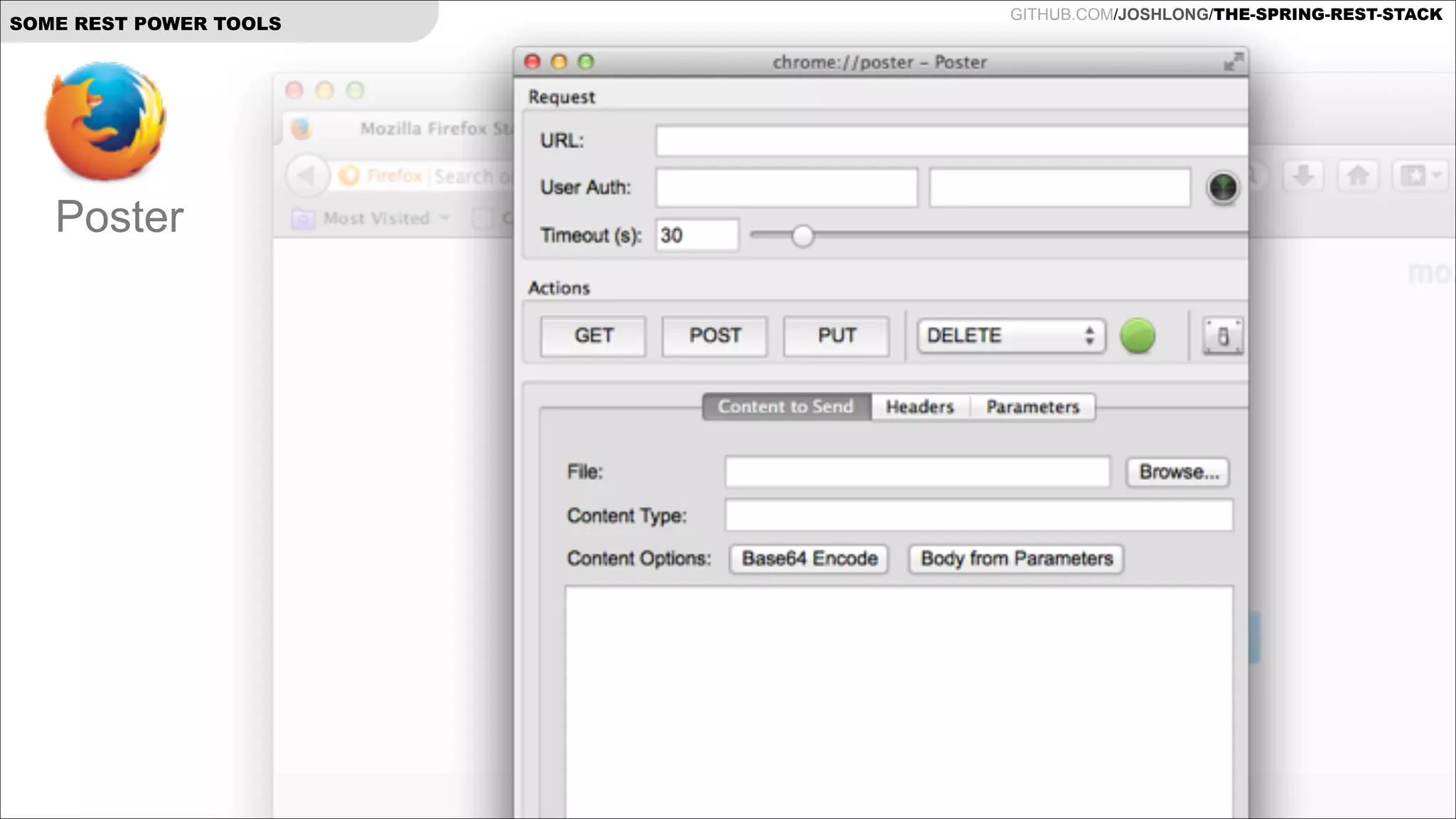This screenshot has height=819, width=1456.
Task: Click the Firefox home icon
Action: coord(1358,175)
